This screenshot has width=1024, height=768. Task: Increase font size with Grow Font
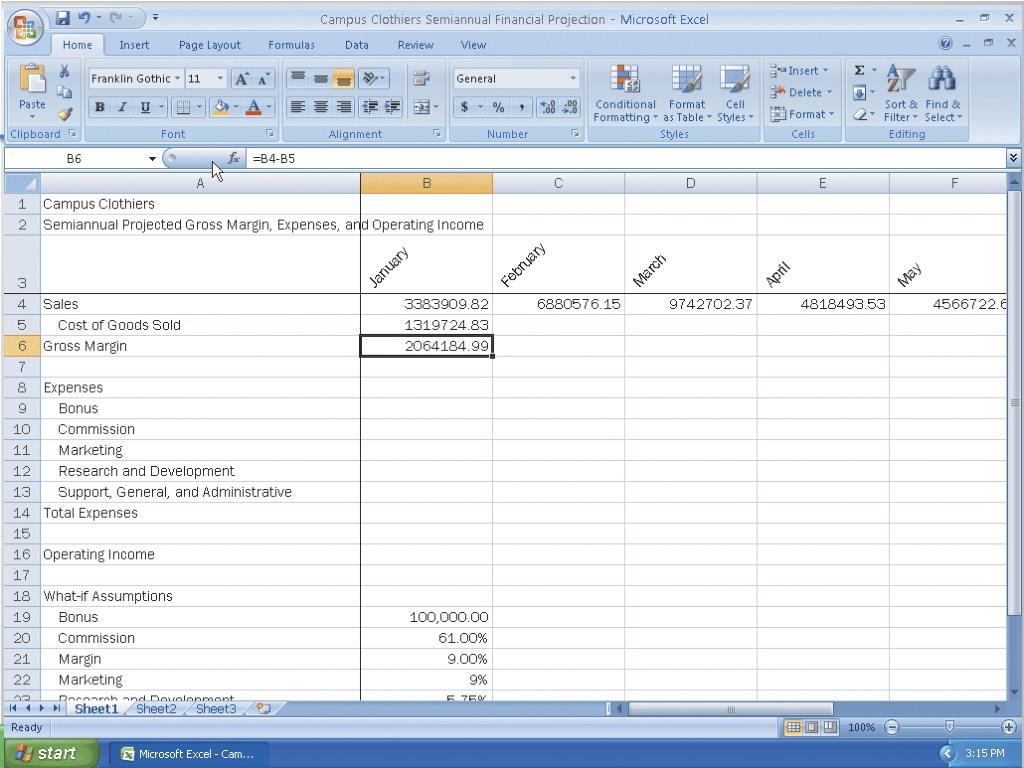(x=241, y=79)
